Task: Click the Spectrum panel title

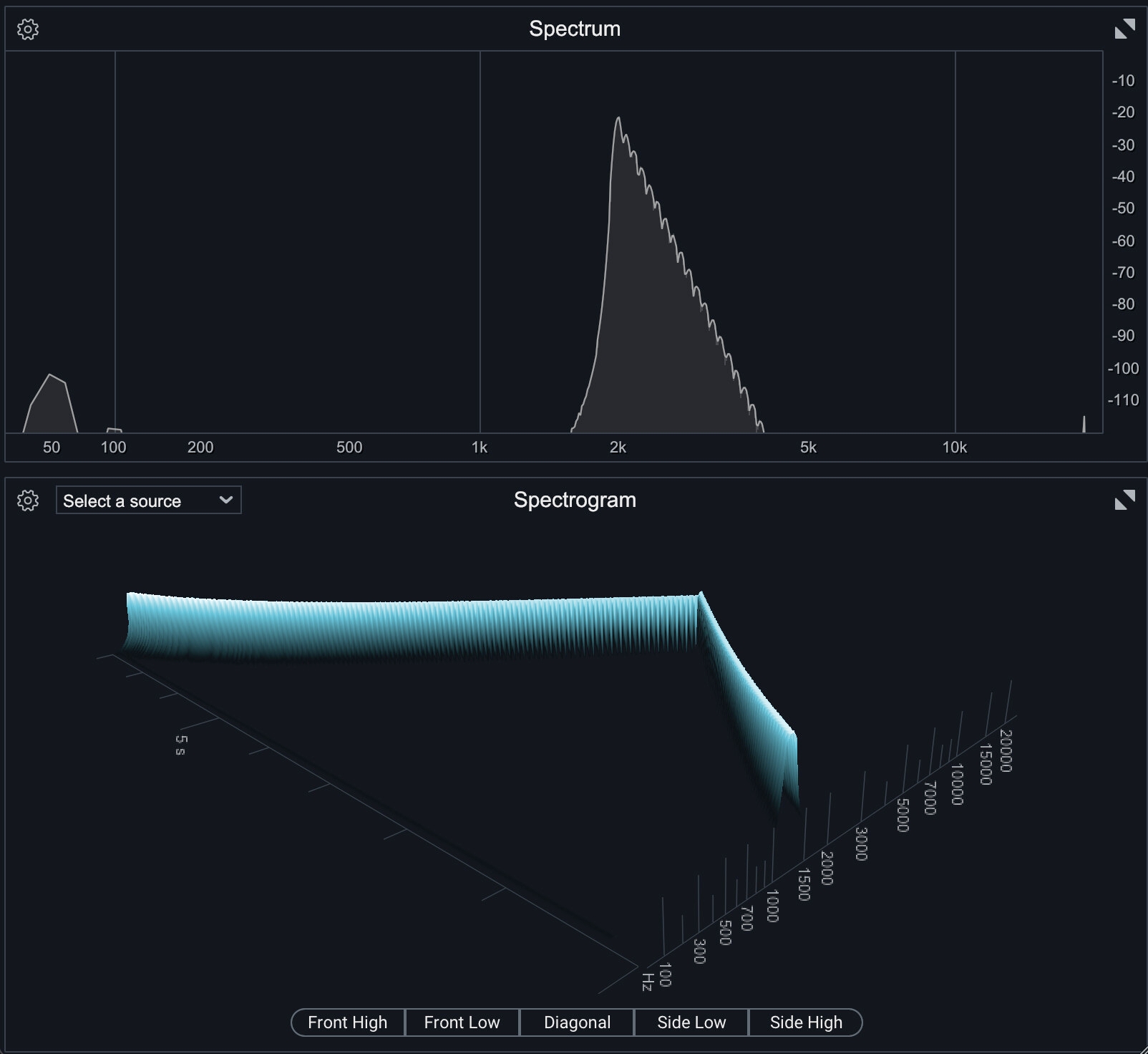Action: 575,29
